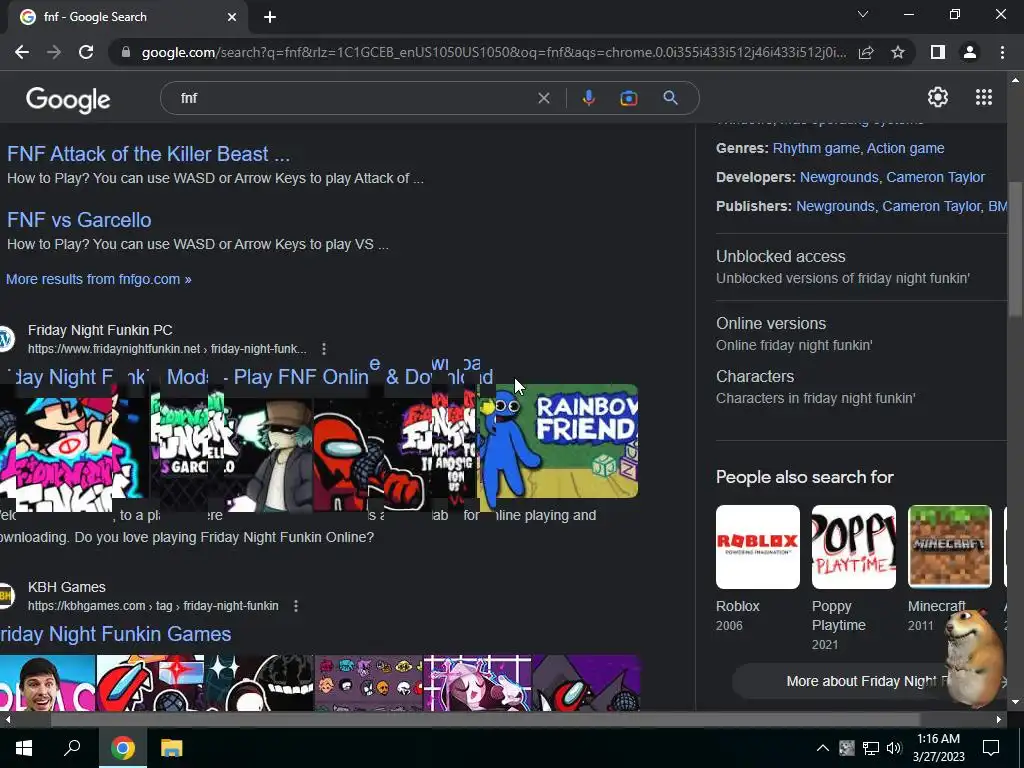This screenshot has width=1024, height=768.
Task: Open Google apps grid
Action: click(984, 97)
